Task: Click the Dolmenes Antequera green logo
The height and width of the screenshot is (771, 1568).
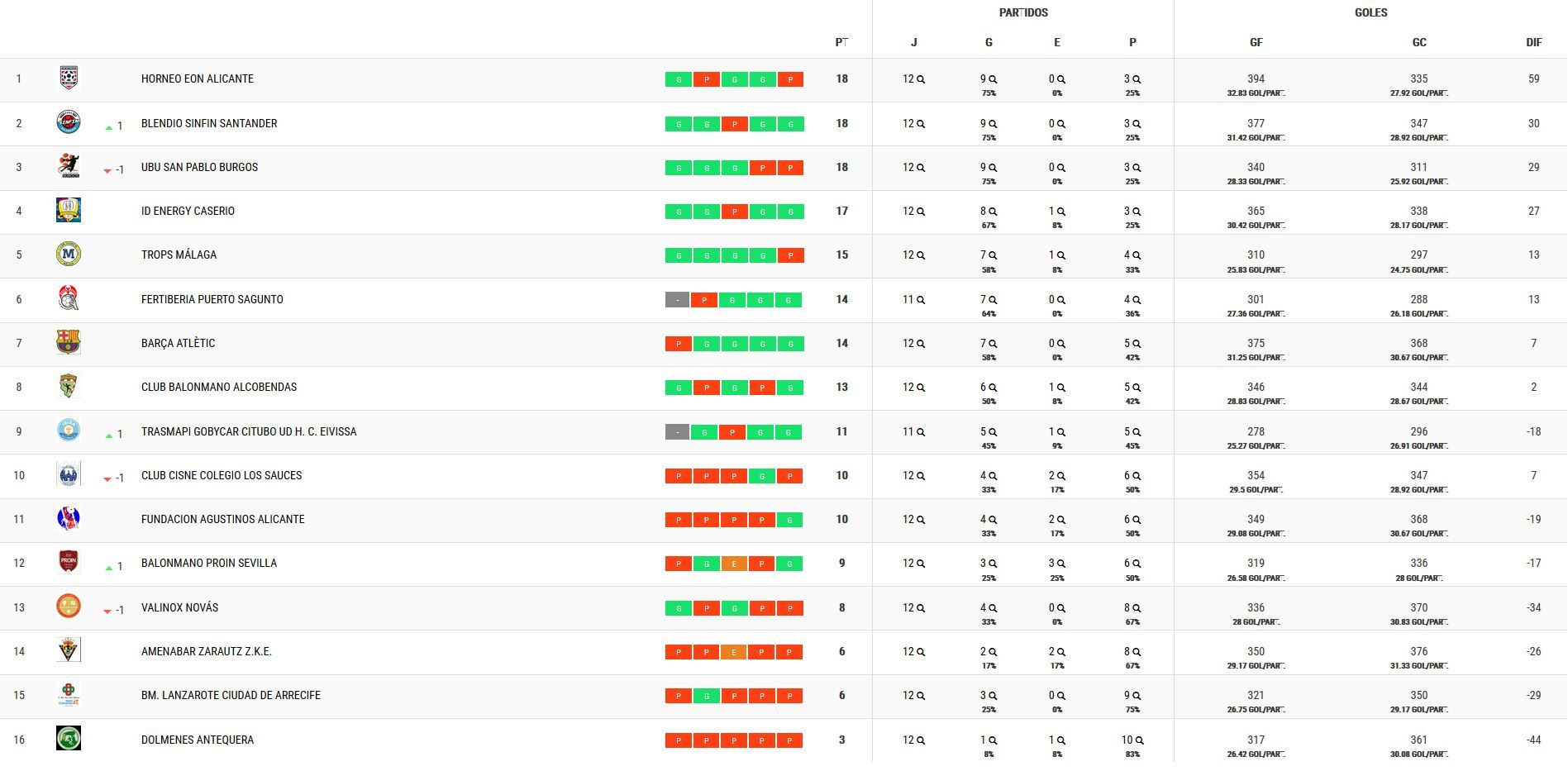Action: pos(69,739)
